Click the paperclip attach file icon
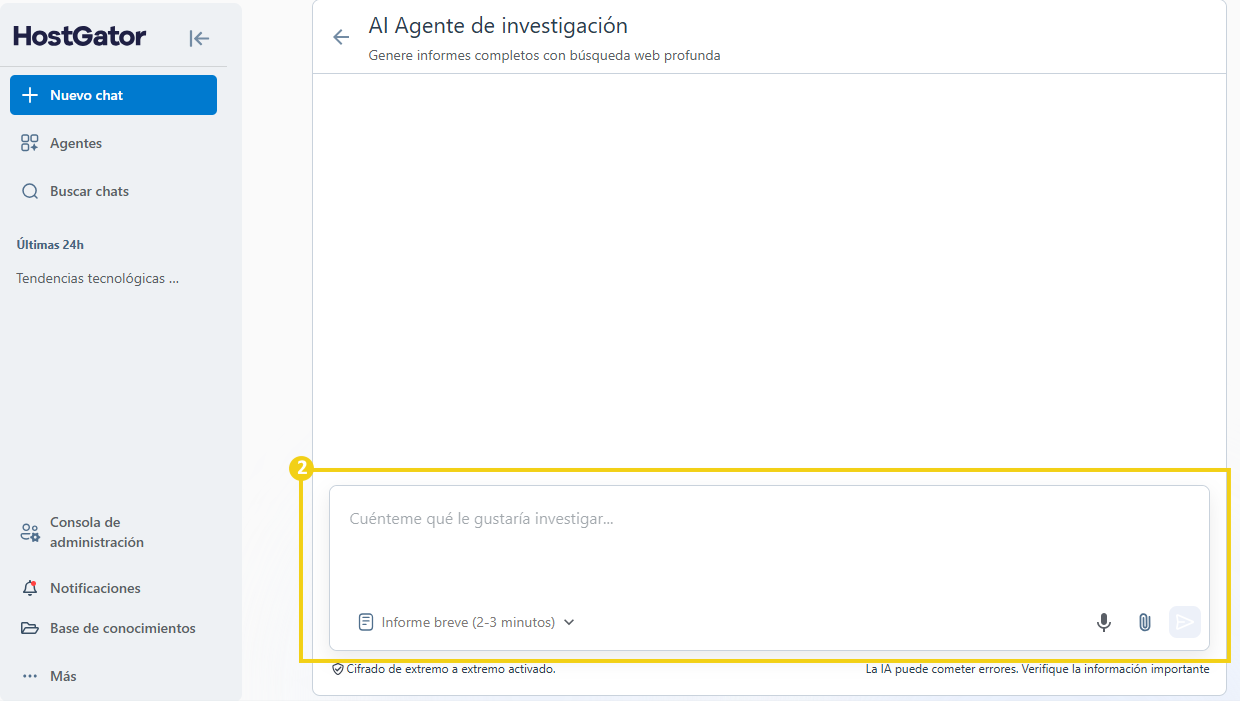 1145,622
